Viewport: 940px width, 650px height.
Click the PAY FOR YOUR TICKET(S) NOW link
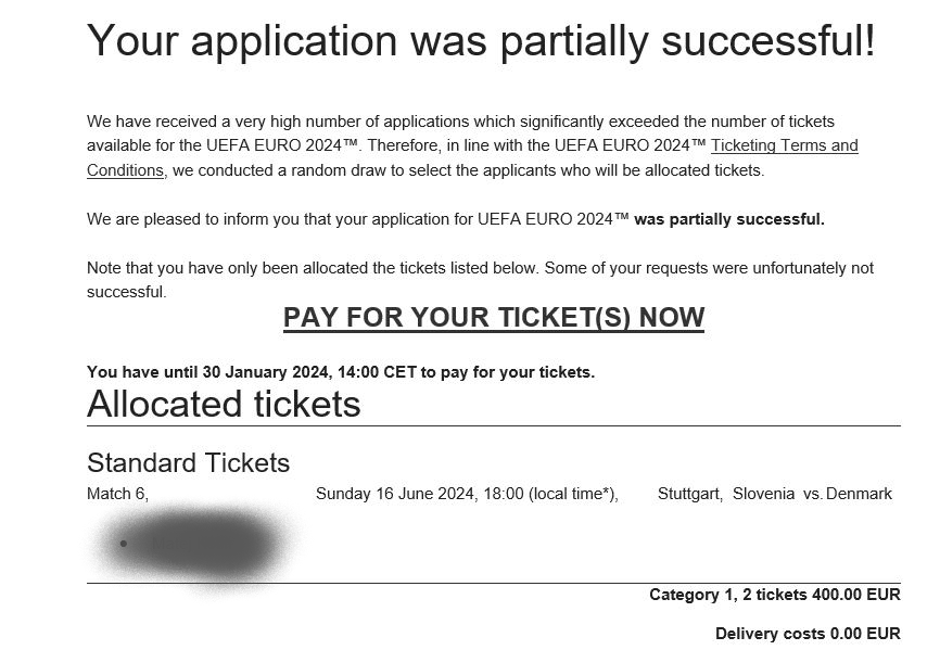pos(493,318)
